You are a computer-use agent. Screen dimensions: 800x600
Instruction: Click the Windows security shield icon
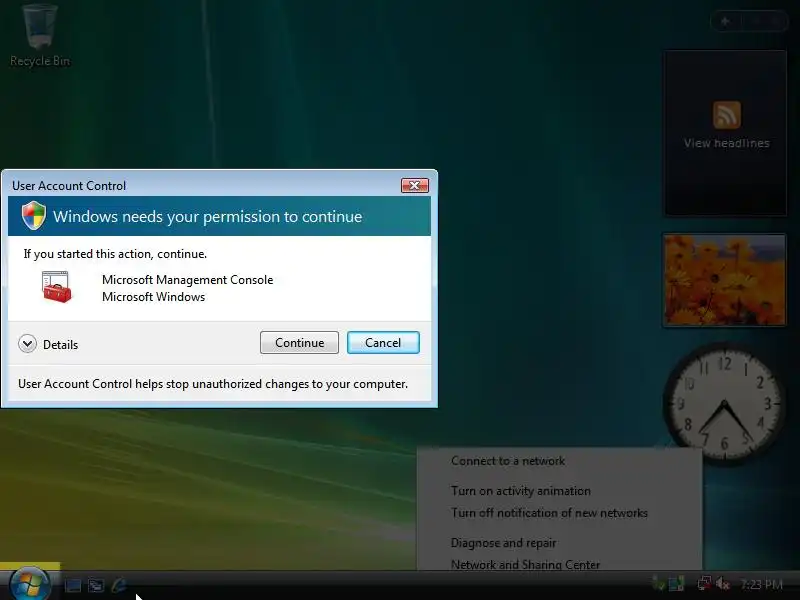pyautogui.click(x=34, y=215)
